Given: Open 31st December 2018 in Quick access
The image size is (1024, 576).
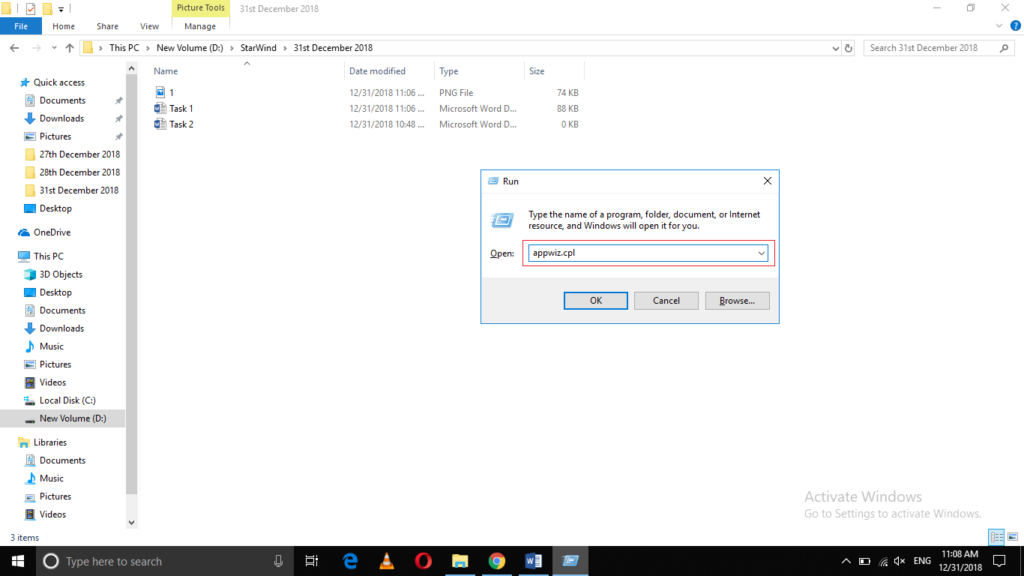Looking at the screenshot, I should pyautogui.click(x=79, y=190).
